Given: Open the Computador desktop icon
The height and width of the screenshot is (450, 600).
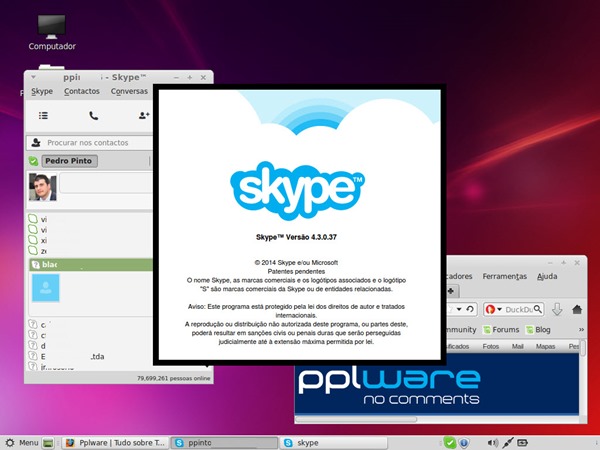Looking at the screenshot, I should (x=52, y=32).
